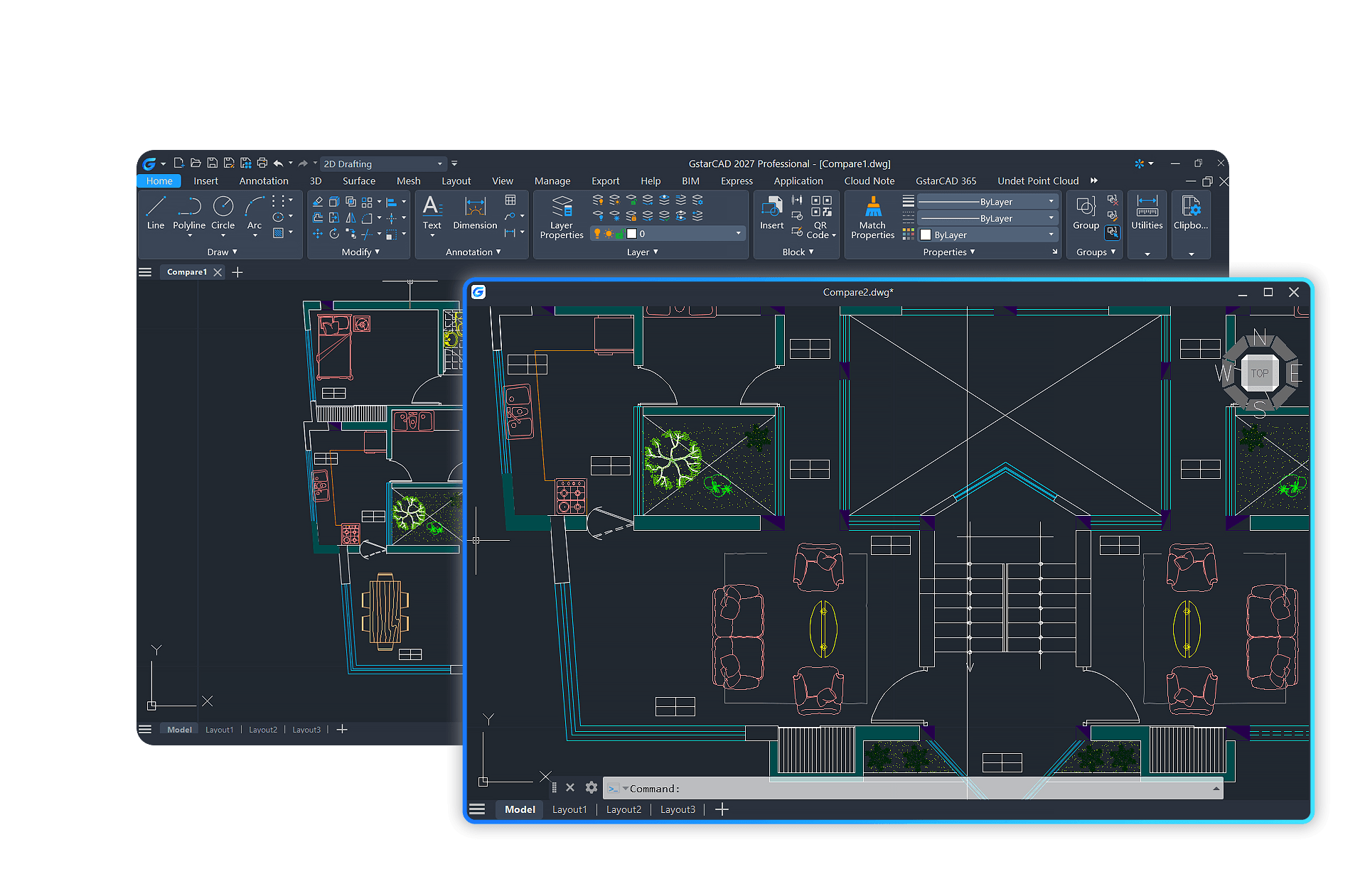
Task: Open the View ribbon tab
Action: (502, 181)
